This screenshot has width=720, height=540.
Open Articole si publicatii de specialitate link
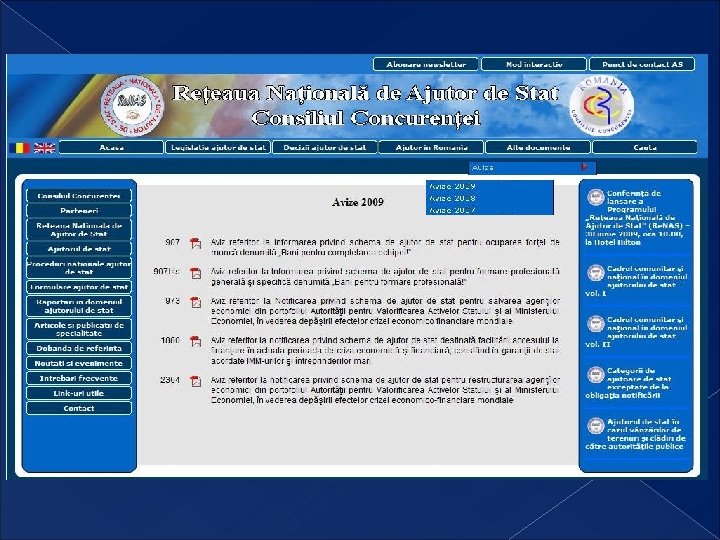click(79, 329)
